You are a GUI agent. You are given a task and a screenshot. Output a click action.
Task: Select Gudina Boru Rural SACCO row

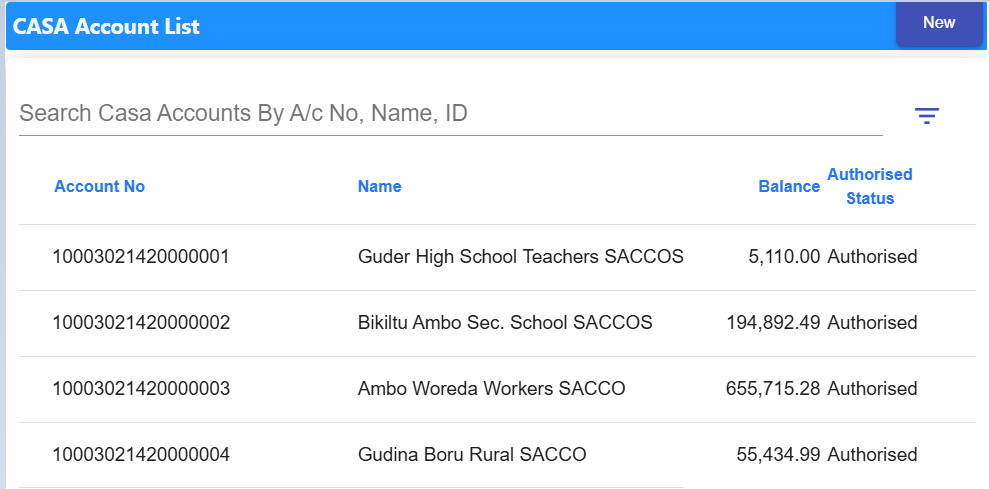pos(472,455)
